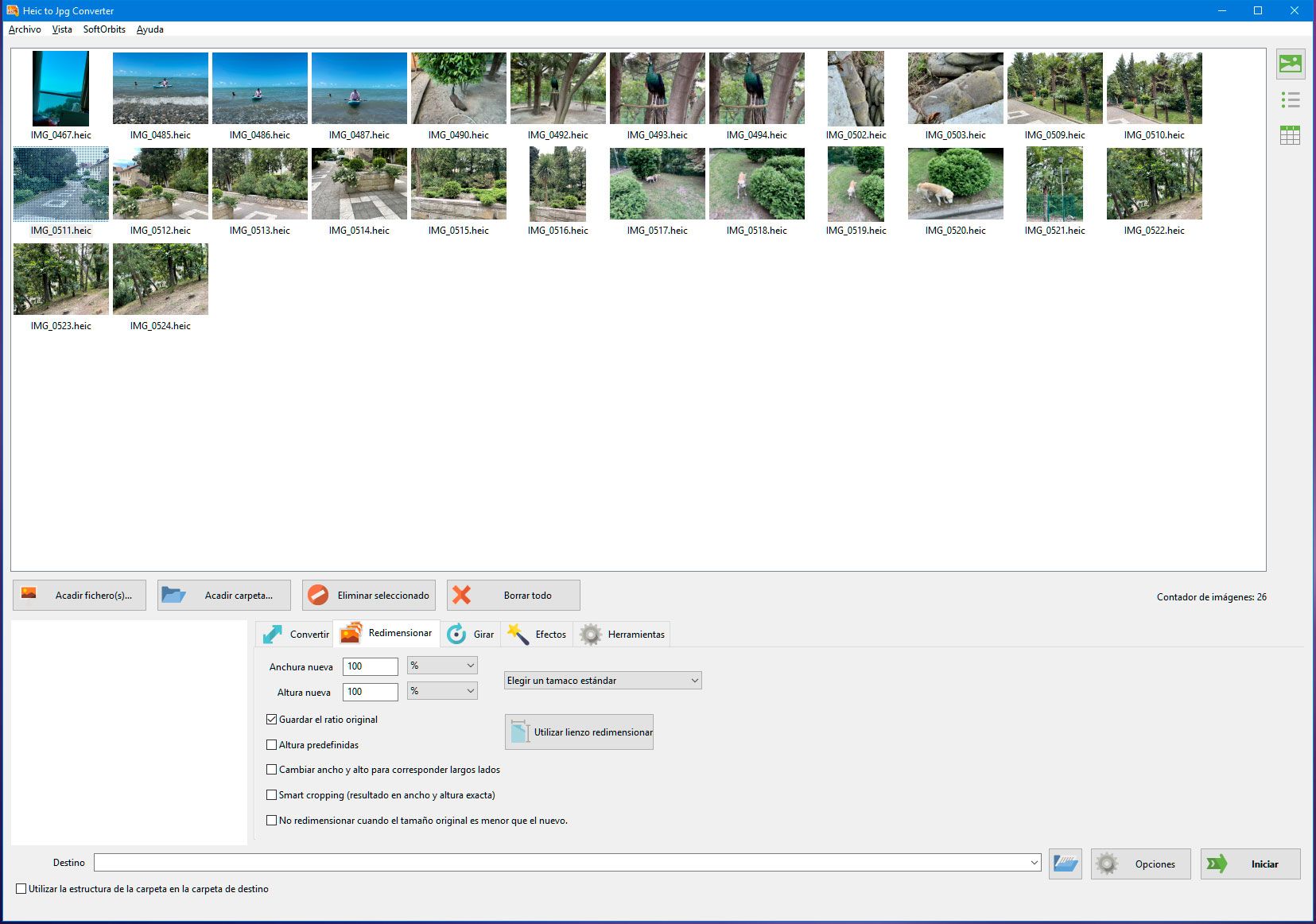
Task: Click the IMG_0513.heic file name
Action: pos(260,231)
